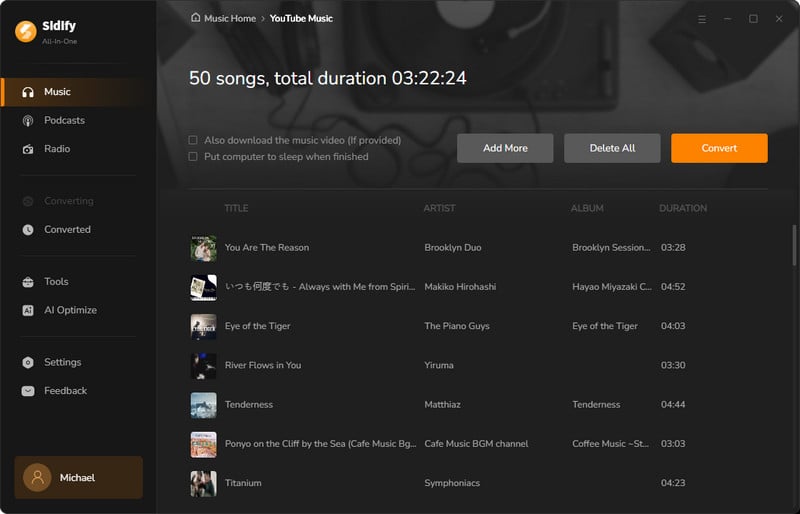Select the 'Eye of the Tiger' song title

pyautogui.click(x=258, y=326)
